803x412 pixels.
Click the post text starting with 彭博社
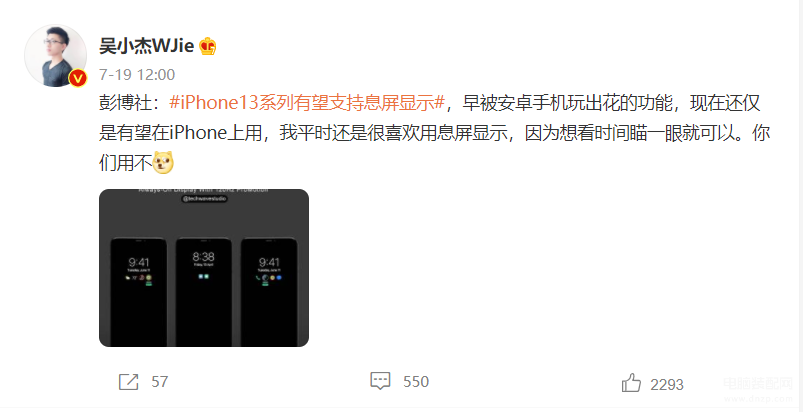tap(435, 133)
